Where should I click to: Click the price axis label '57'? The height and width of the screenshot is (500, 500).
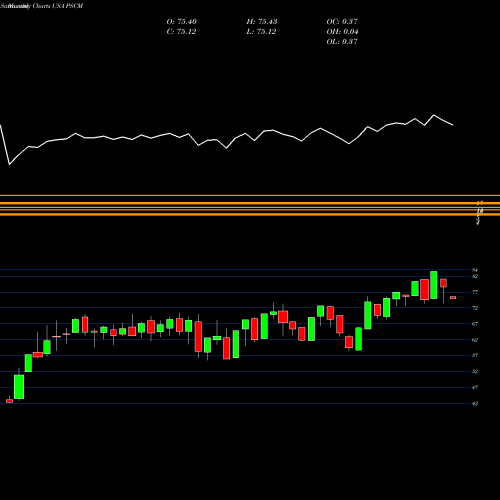coord(475,355)
